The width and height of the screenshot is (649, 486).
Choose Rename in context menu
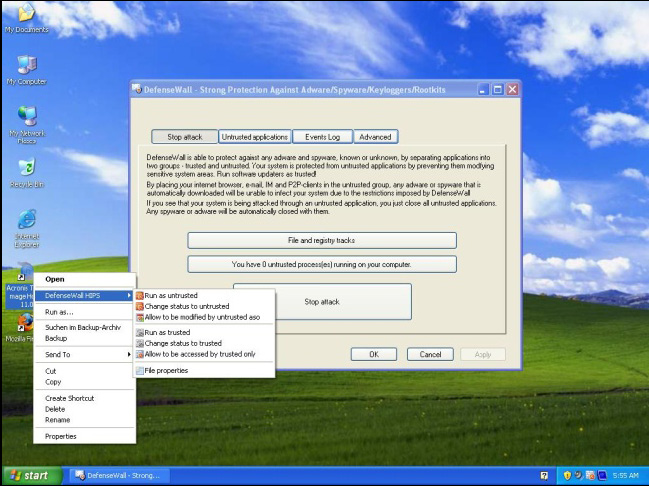point(84,420)
